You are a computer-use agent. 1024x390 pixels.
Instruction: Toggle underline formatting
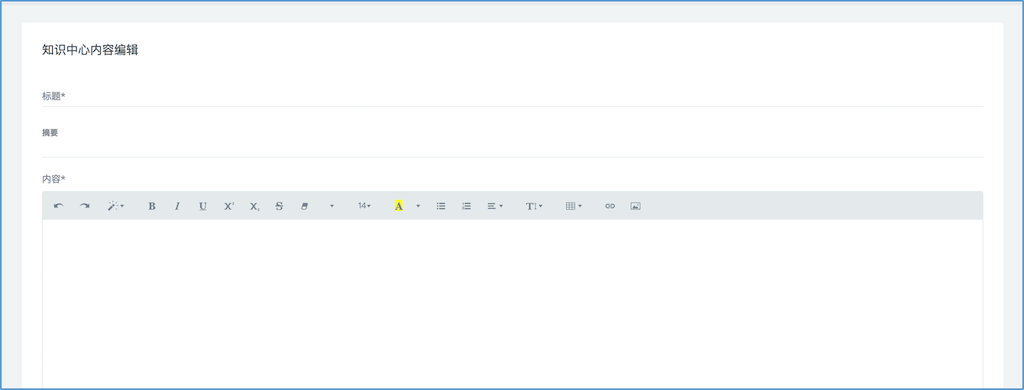(x=202, y=206)
